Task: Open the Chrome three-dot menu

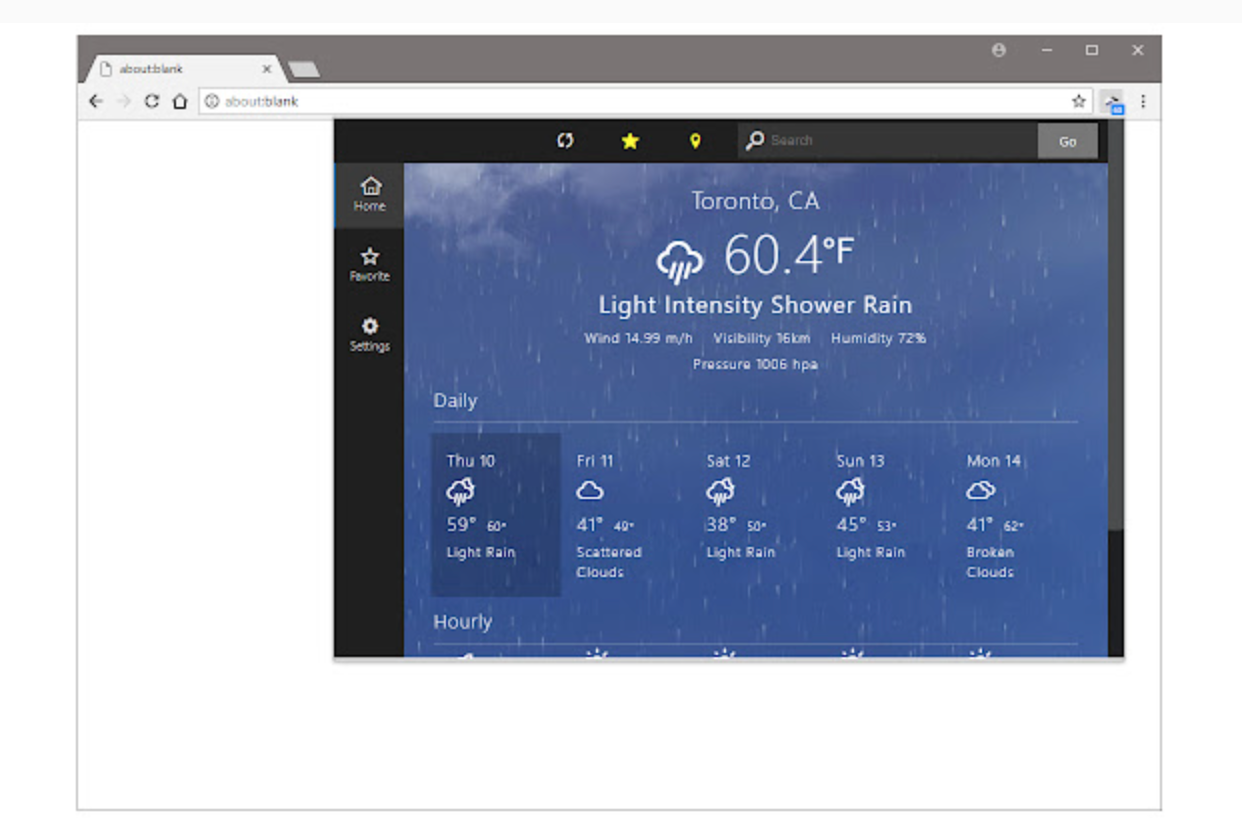Action: [1143, 101]
